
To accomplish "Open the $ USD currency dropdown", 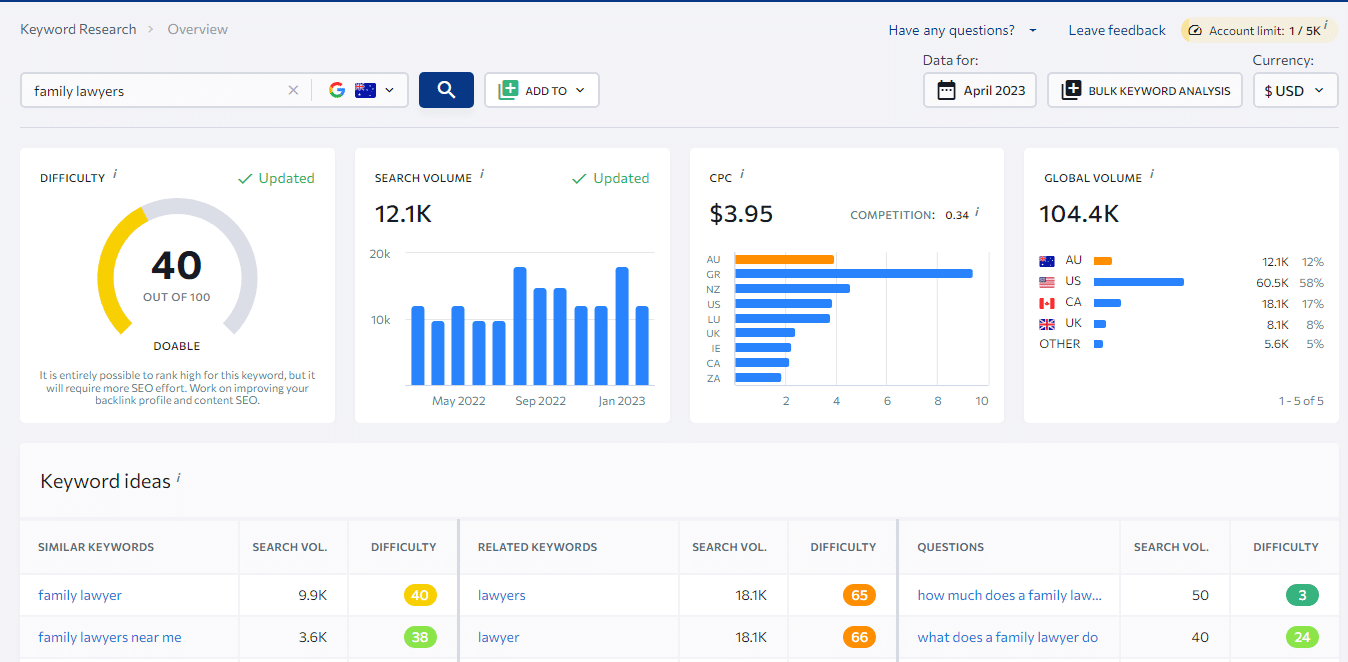I will click(1294, 90).
